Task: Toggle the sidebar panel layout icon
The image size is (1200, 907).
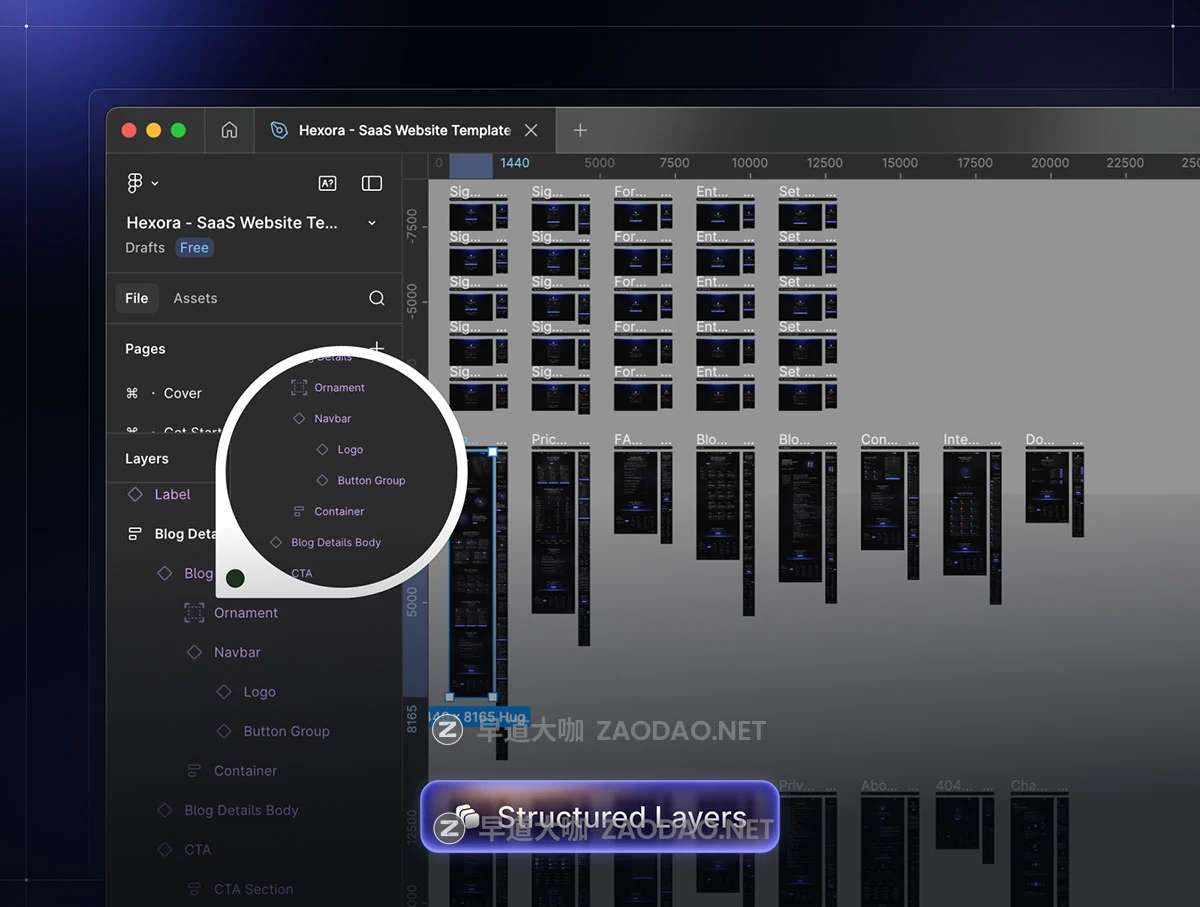Action: pyautogui.click(x=372, y=183)
